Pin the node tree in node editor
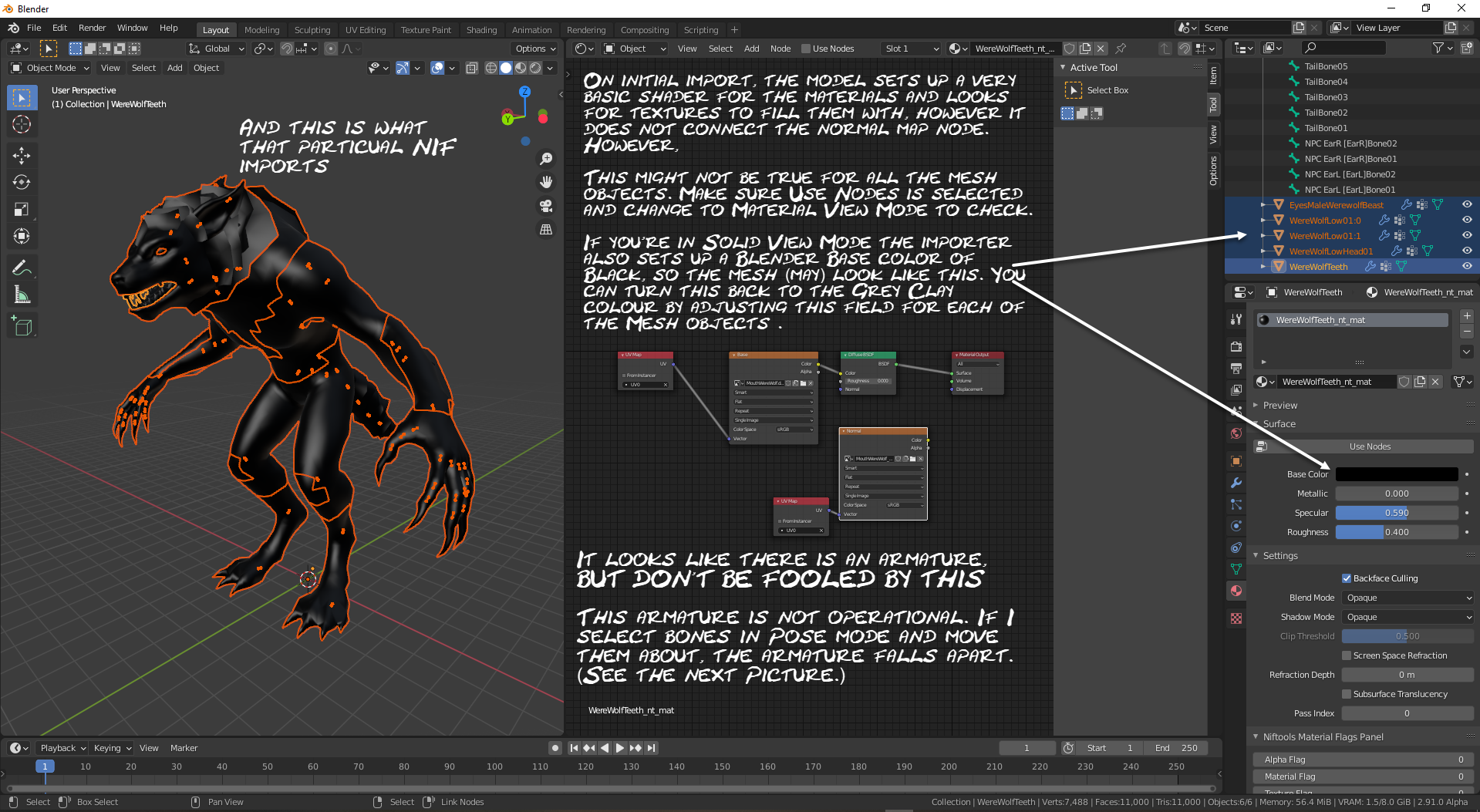 tap(1121, 49)
